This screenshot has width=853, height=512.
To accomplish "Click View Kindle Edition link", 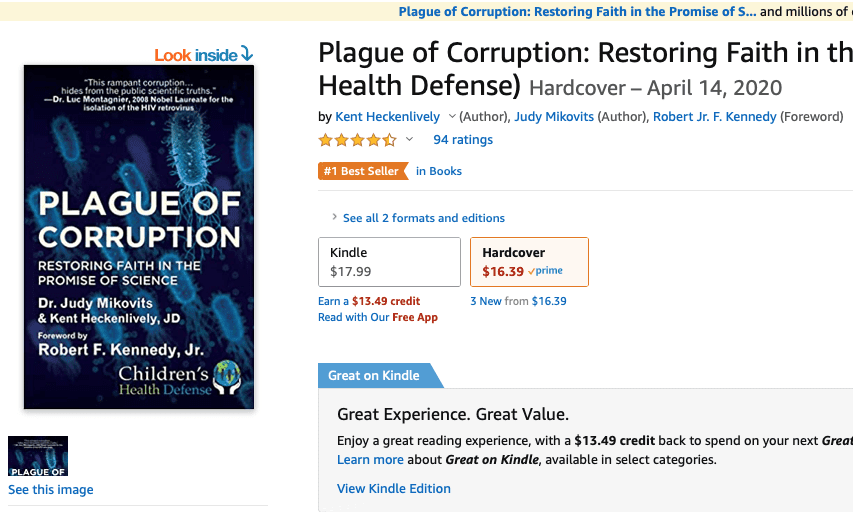I will (394, 489).
